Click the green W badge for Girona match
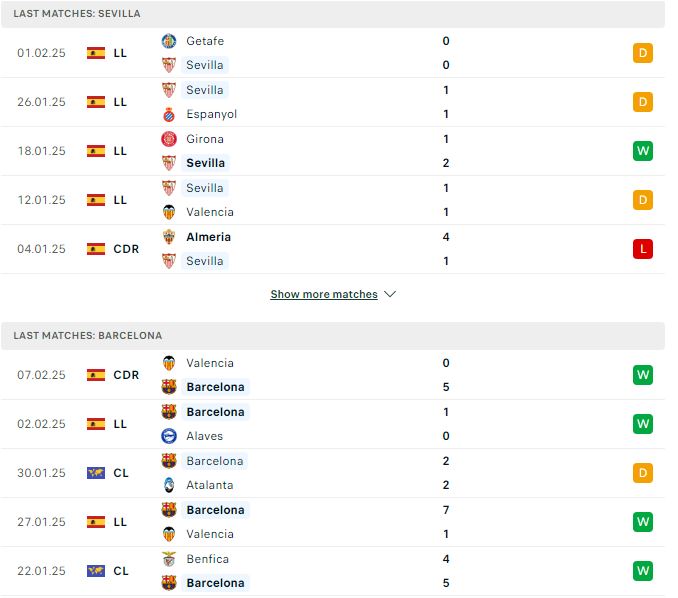 (x=643, y=151)
